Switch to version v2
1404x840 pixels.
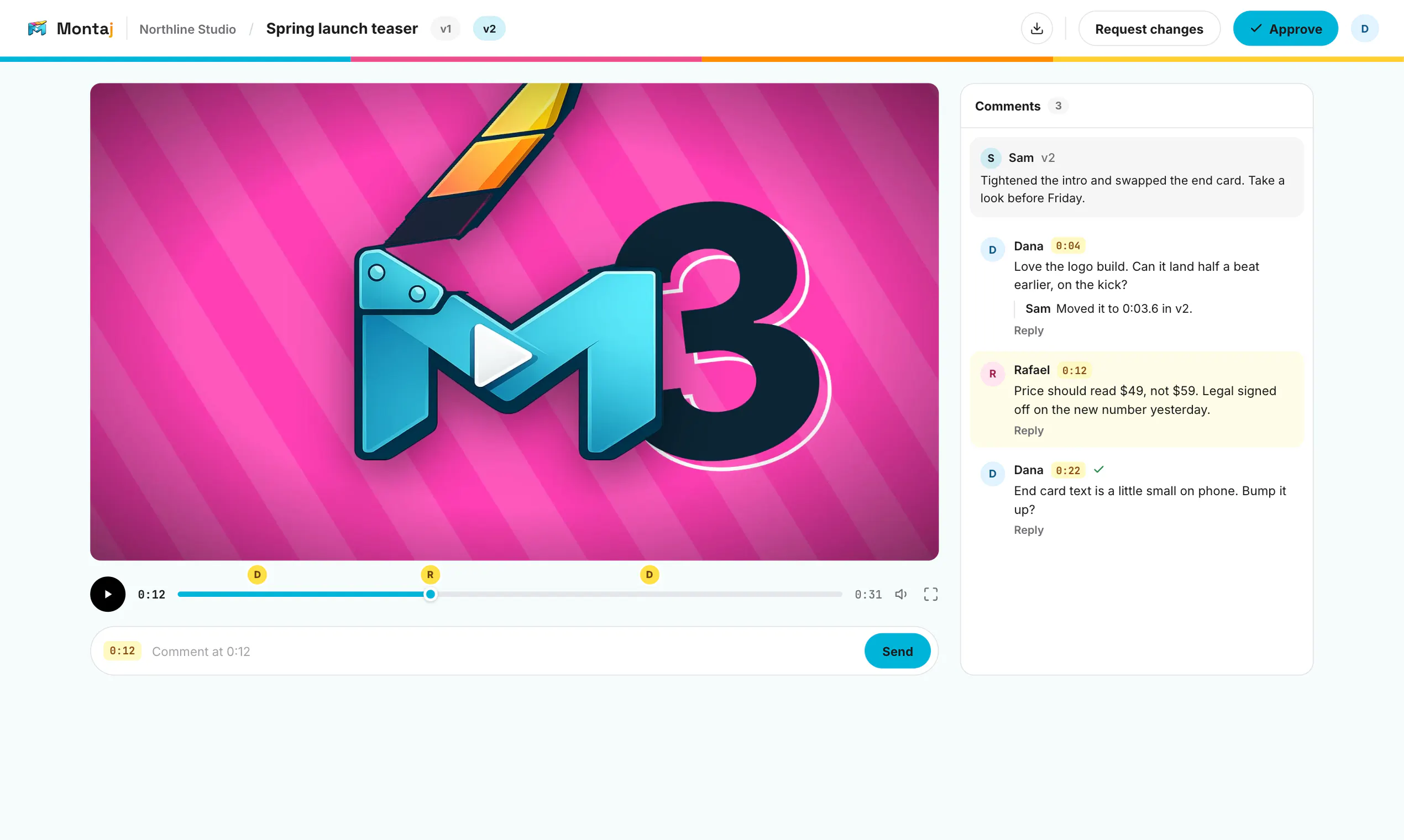pyautogui.click(x=489, y=28)
